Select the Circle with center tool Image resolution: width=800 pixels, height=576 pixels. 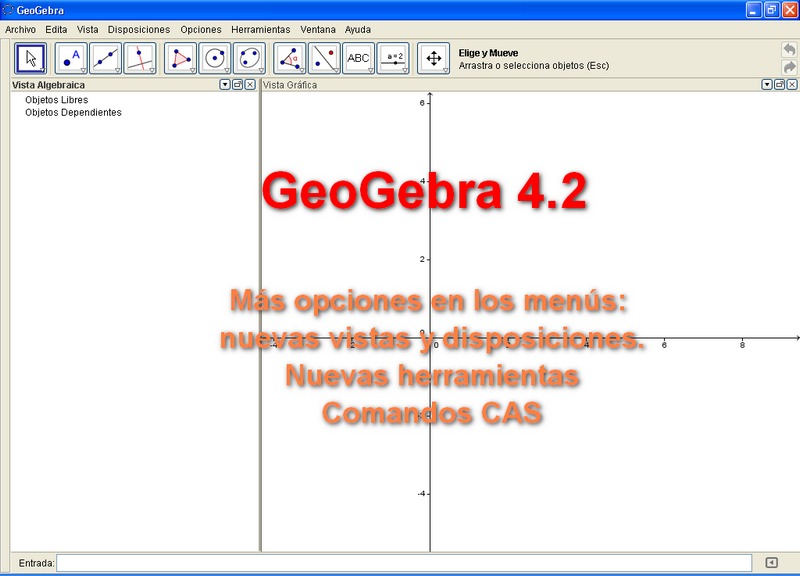214,58
